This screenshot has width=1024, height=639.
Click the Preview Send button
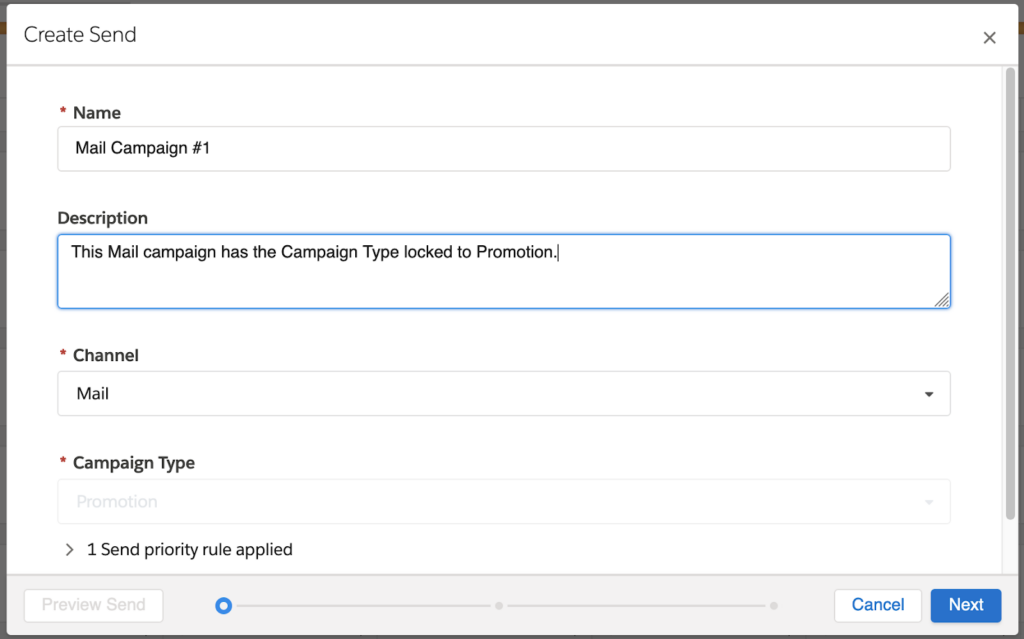[93, 605]
